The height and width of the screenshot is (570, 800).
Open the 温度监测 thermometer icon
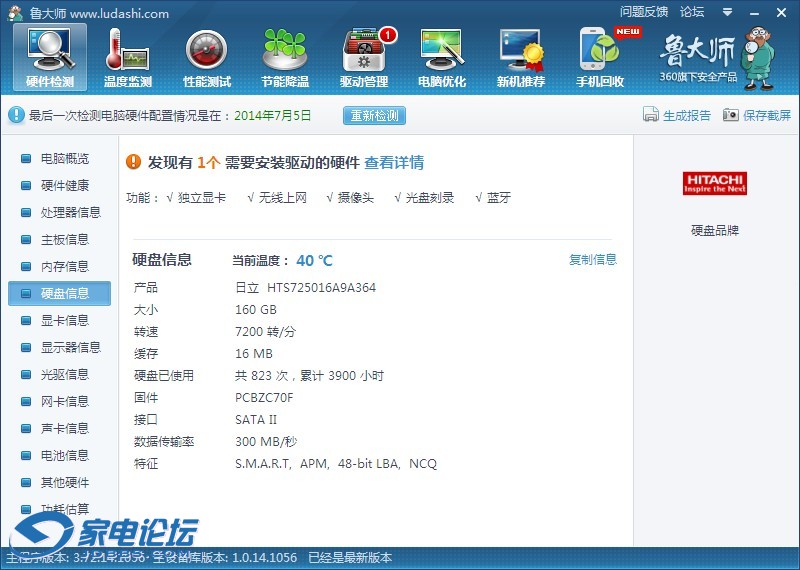127,56
